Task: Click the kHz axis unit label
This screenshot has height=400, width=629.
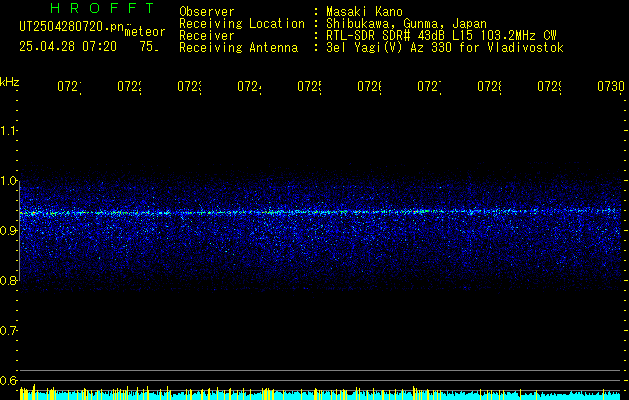Action: pos(9,82)
